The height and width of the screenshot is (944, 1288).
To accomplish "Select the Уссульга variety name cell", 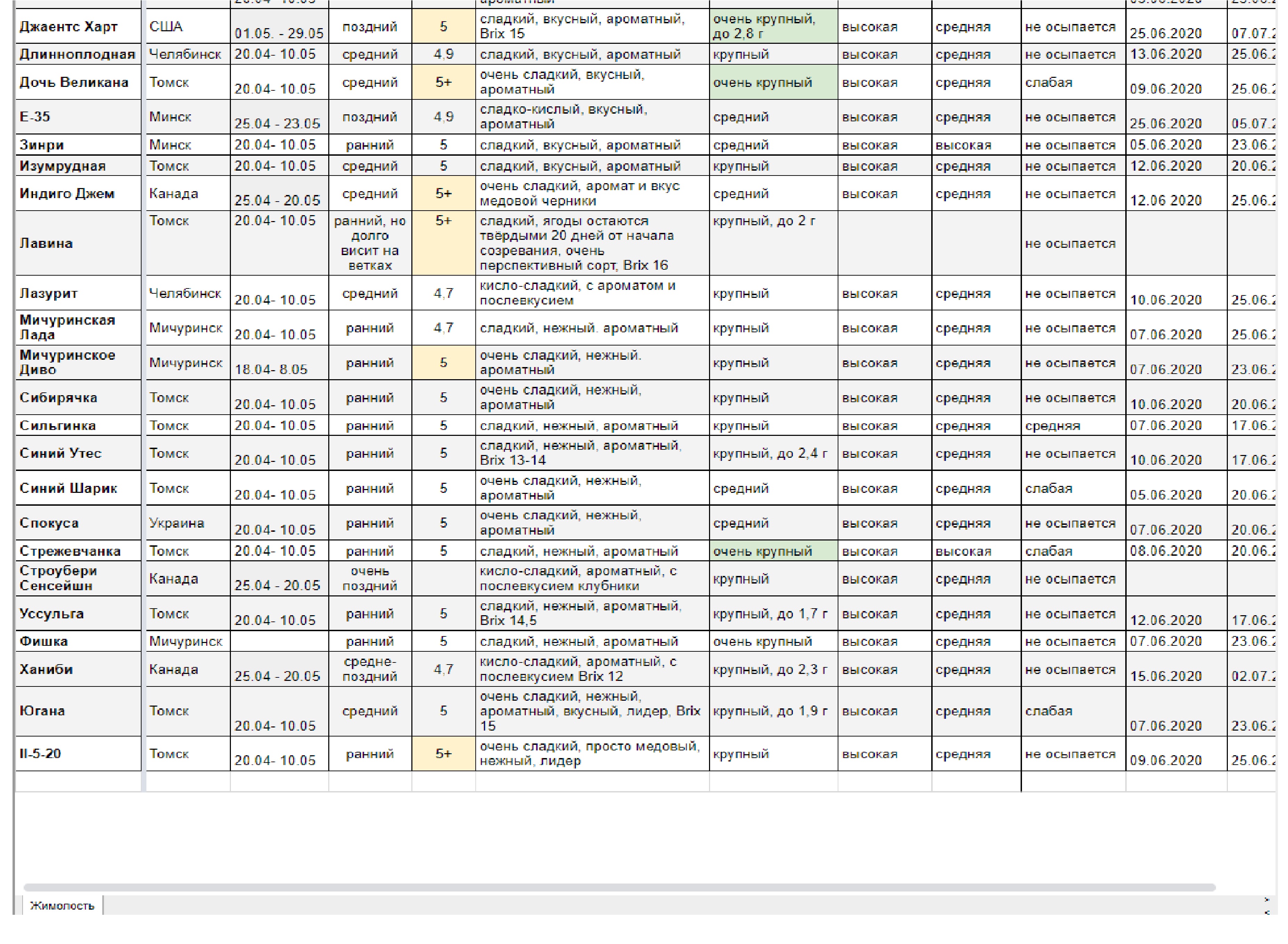I will pos(78,613).
